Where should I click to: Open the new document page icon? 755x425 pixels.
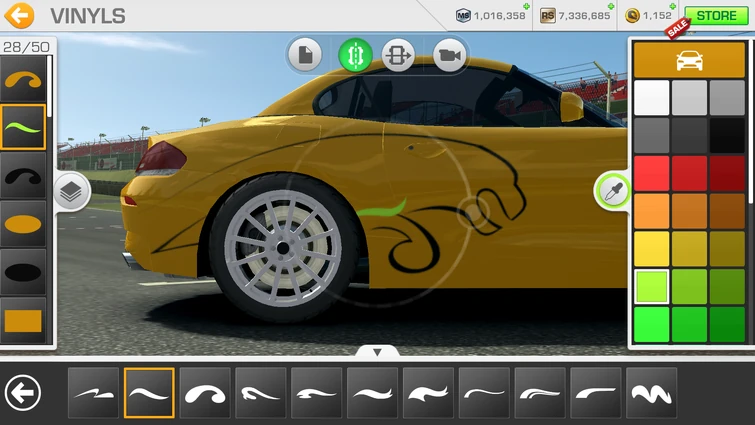point(305,55)
